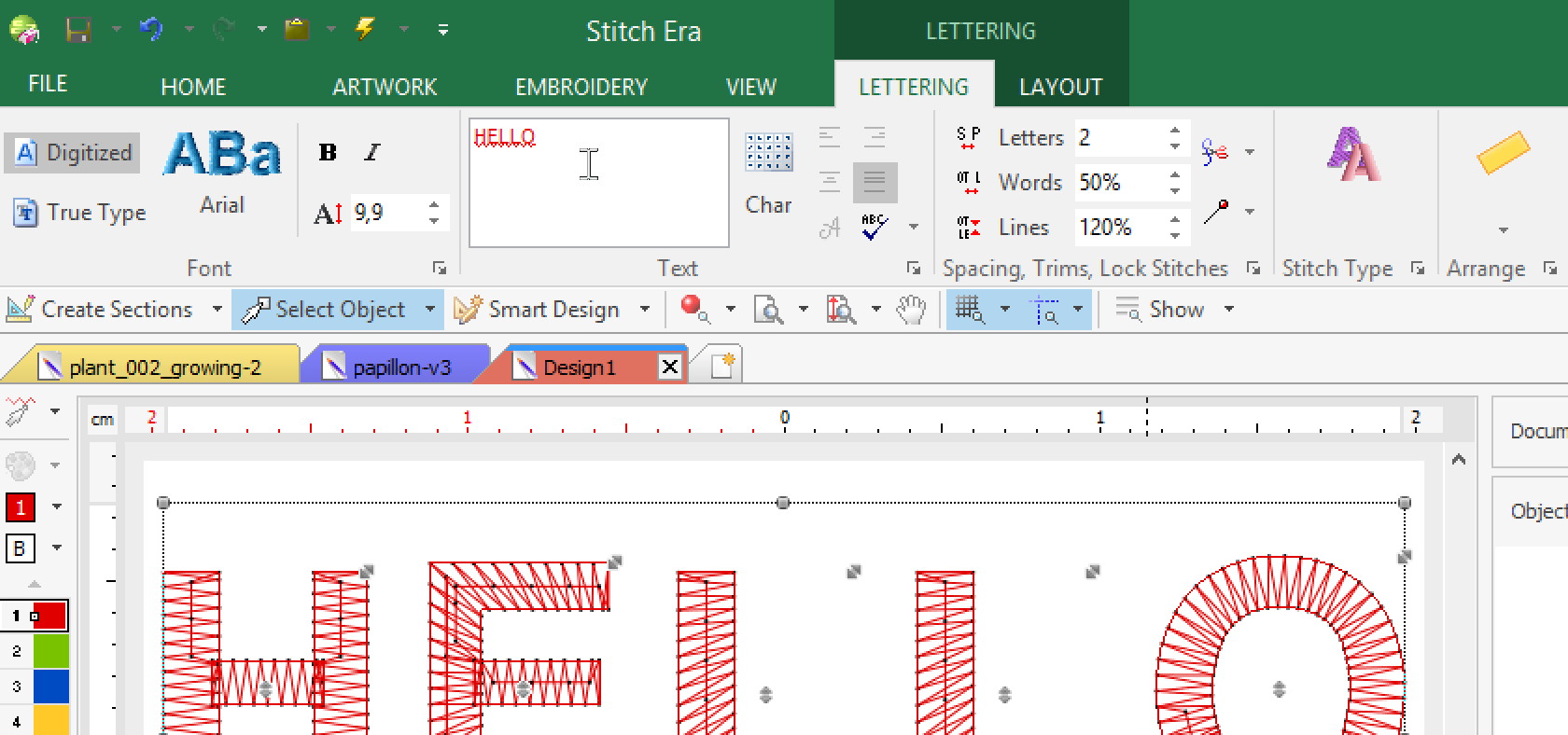Open the Smart Design dropdown arrow
1568x735 pixels.
[644, 310]
